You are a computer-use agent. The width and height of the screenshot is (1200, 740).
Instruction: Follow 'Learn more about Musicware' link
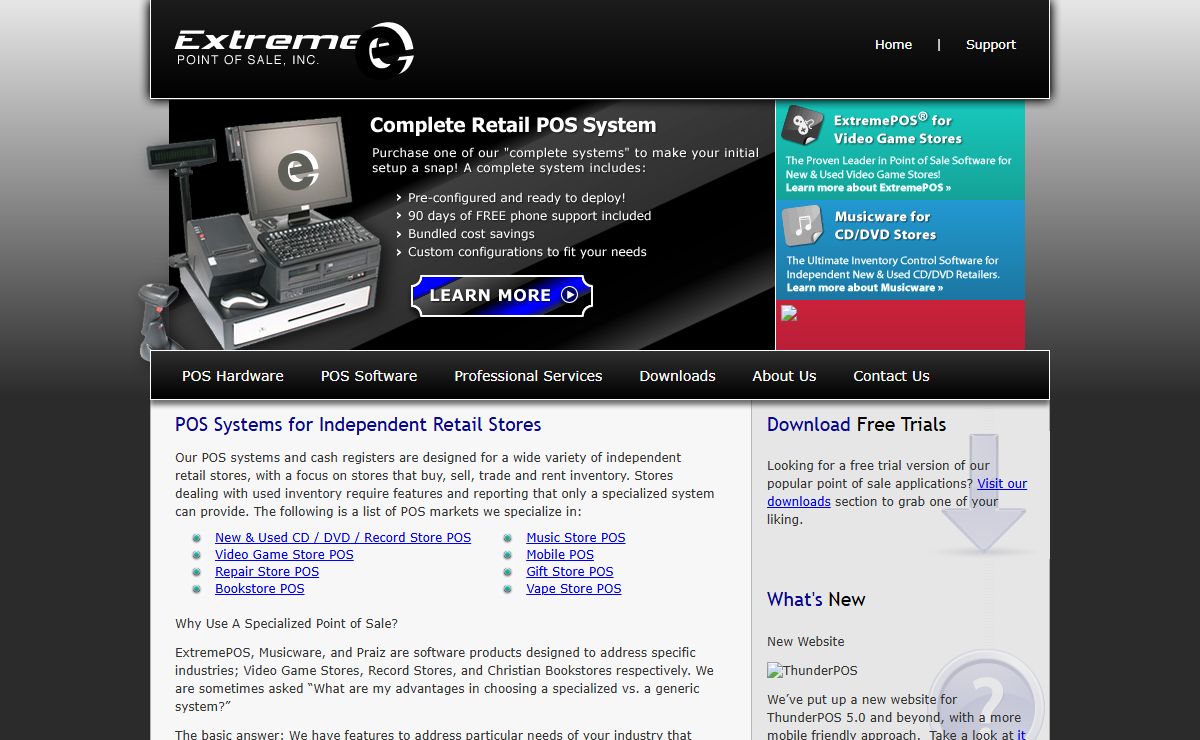tap(864, 288)
